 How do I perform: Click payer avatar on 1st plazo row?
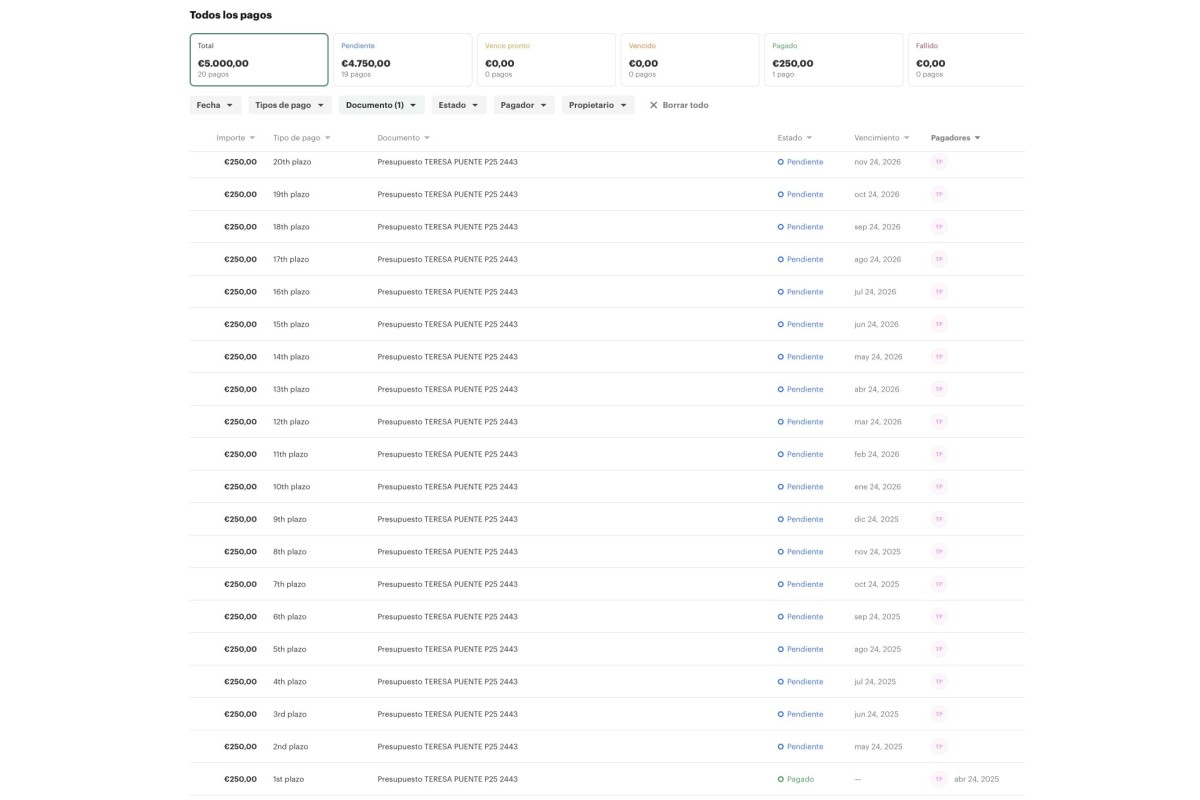click(938, 779)
